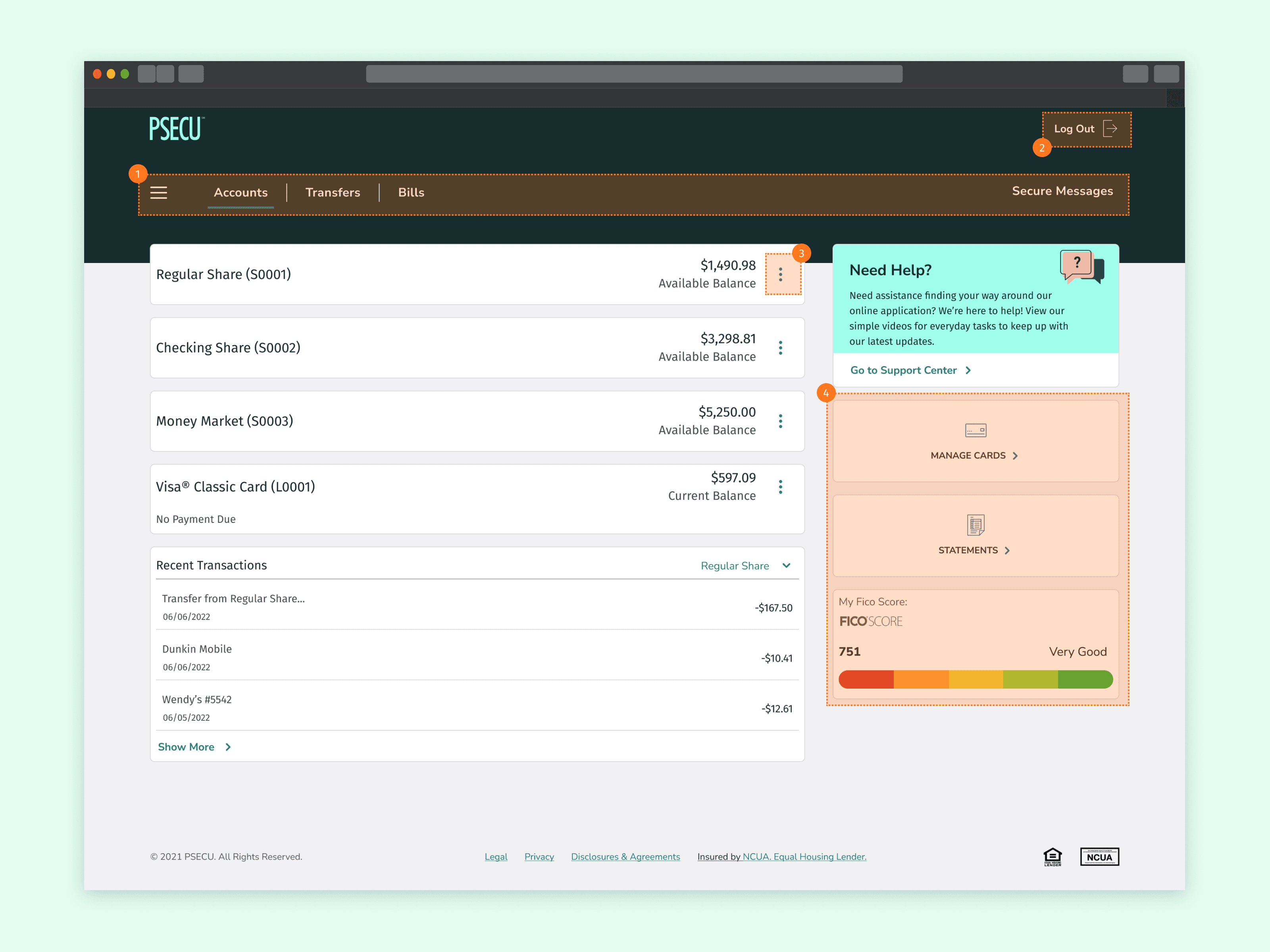Open Visa Classic Card three-dot menu
Screen dimensions: 1270x952
tap(780, 487)
